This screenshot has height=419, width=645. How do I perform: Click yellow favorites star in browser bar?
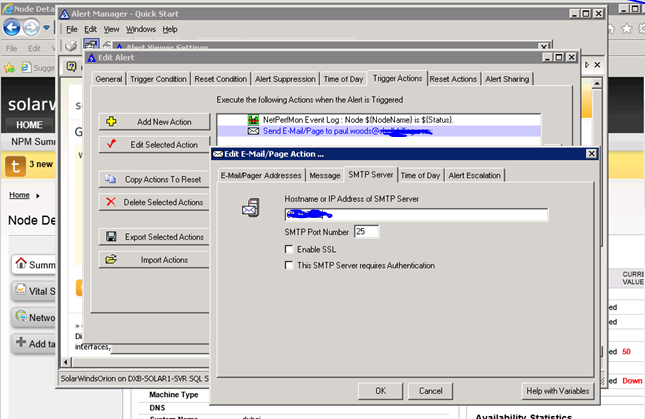[x=9, y=68]
